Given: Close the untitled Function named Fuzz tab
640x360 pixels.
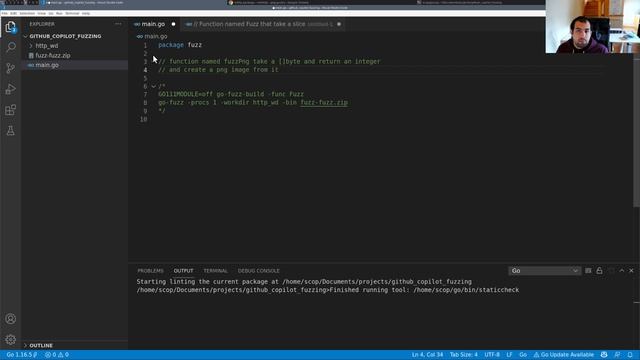Looking at the screenshot, I should pos(339,24).
